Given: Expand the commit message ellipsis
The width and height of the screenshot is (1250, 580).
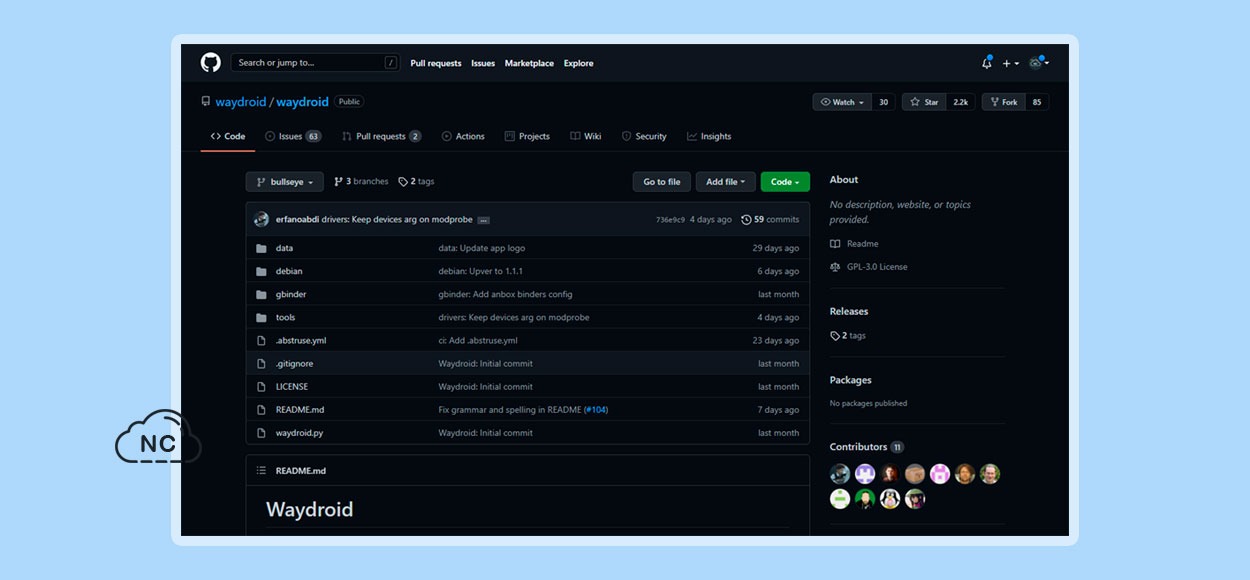Looking at the screenshot, I should [x=484, y=220].
